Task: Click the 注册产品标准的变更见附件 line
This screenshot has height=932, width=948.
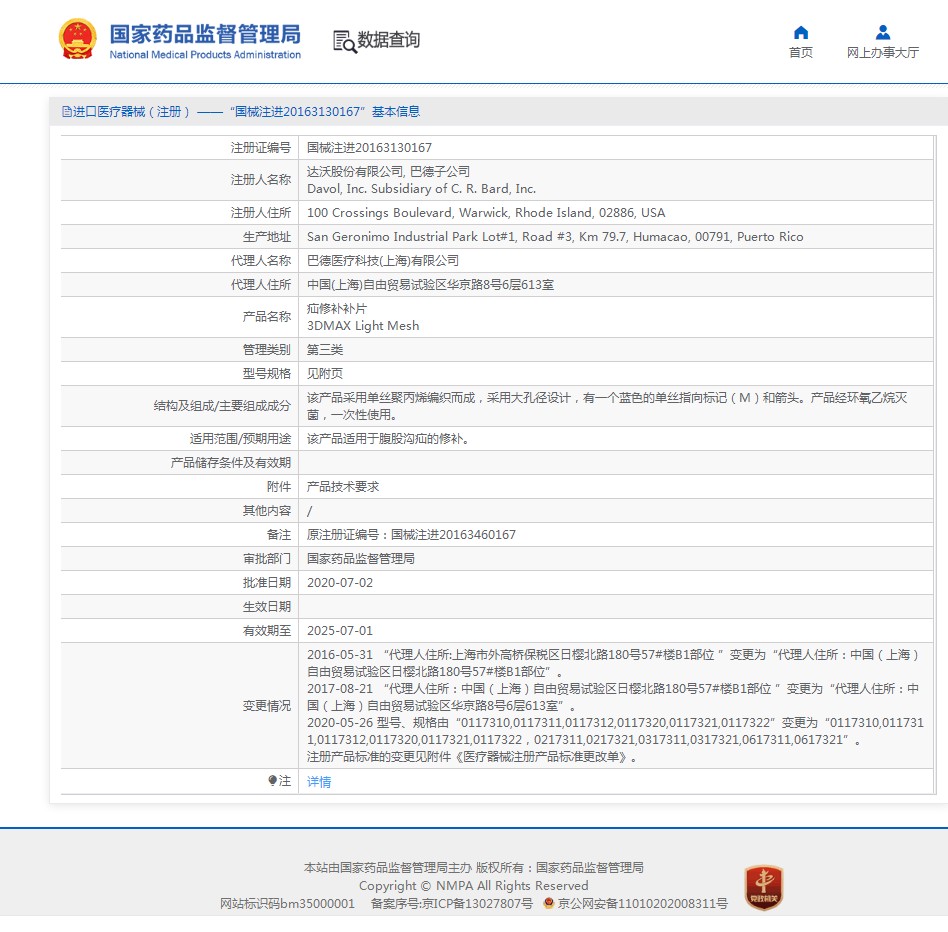Action: click(472, 757)
